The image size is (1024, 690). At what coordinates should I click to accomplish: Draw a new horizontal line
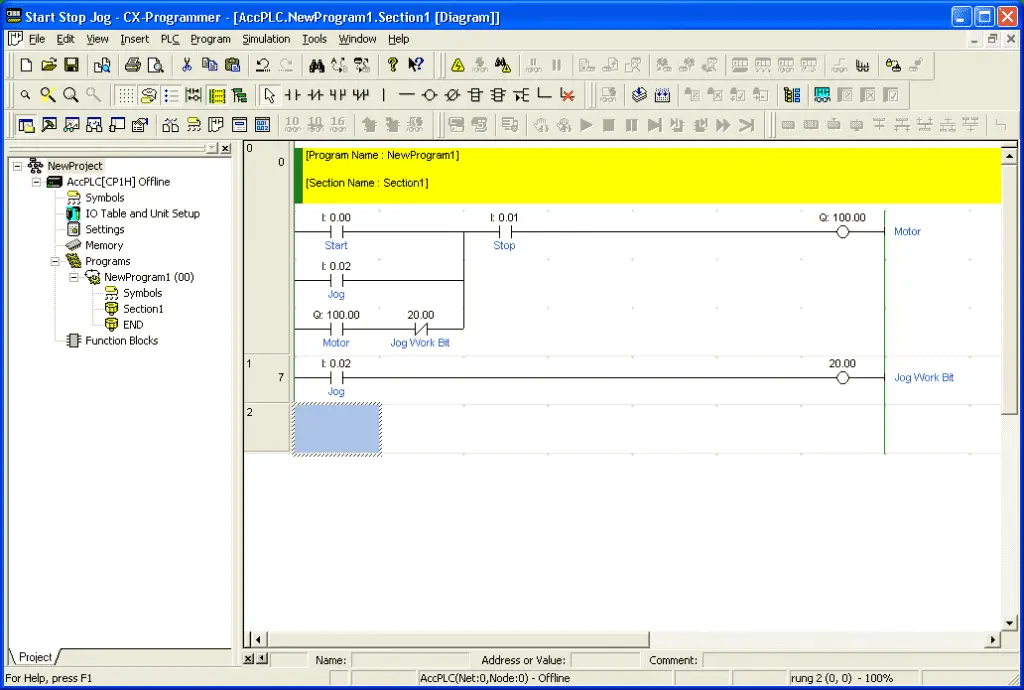pyautogui.click(x=406, y=95)
